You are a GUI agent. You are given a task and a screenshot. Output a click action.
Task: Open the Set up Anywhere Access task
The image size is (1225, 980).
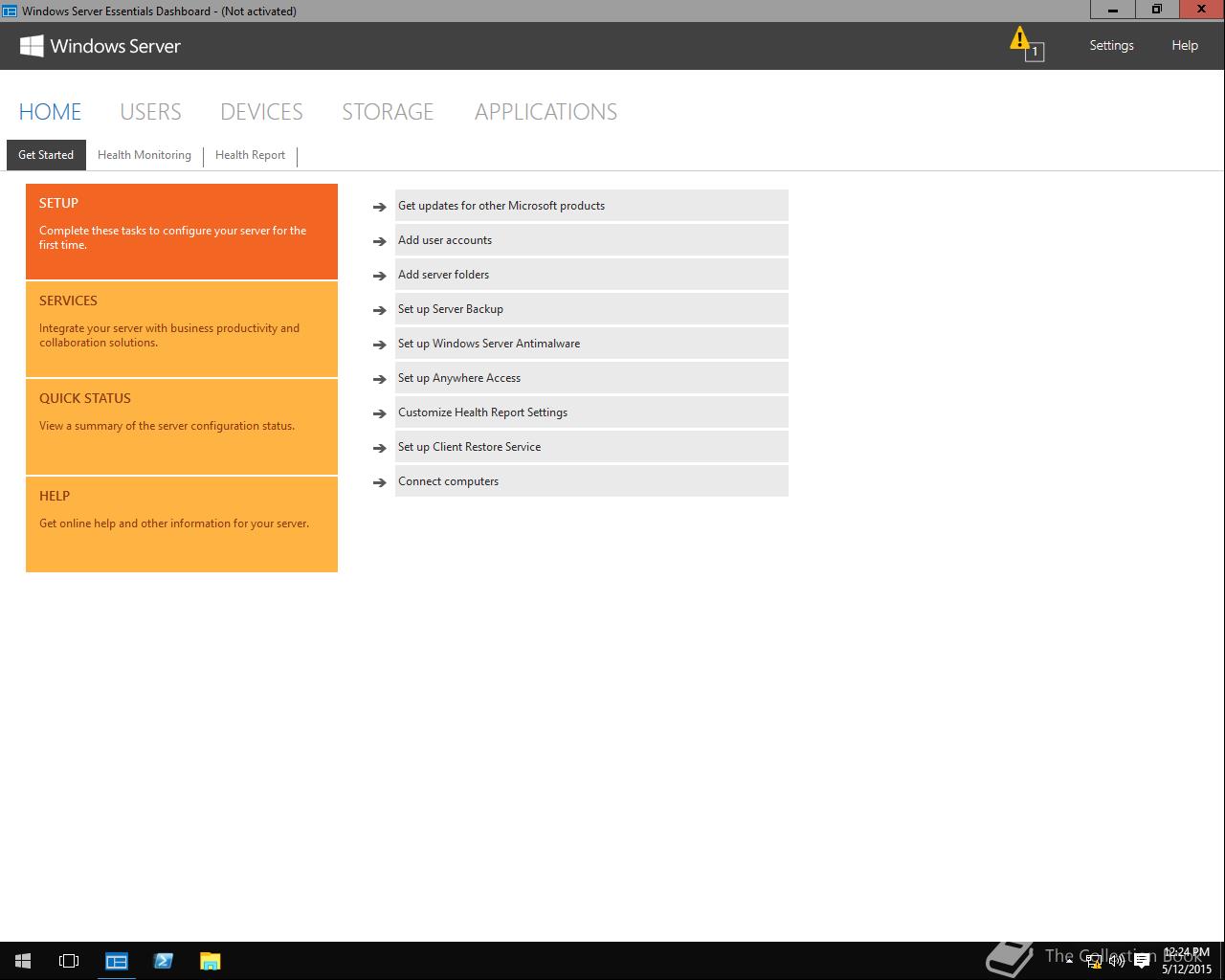(x=591, y=378)
